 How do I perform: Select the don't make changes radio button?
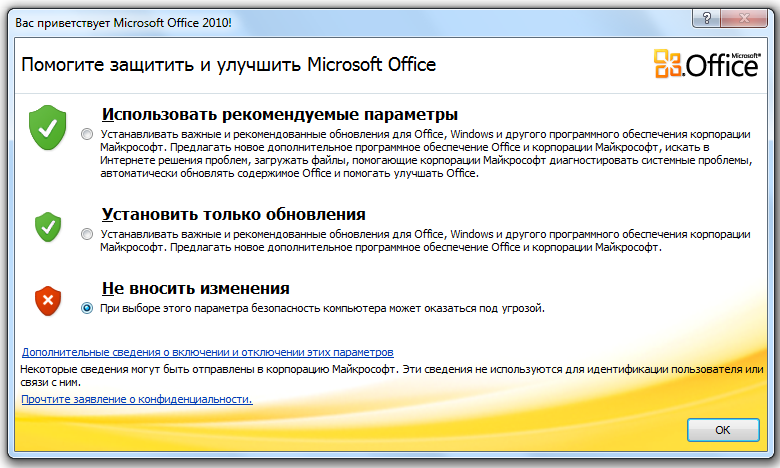point(87,308)
